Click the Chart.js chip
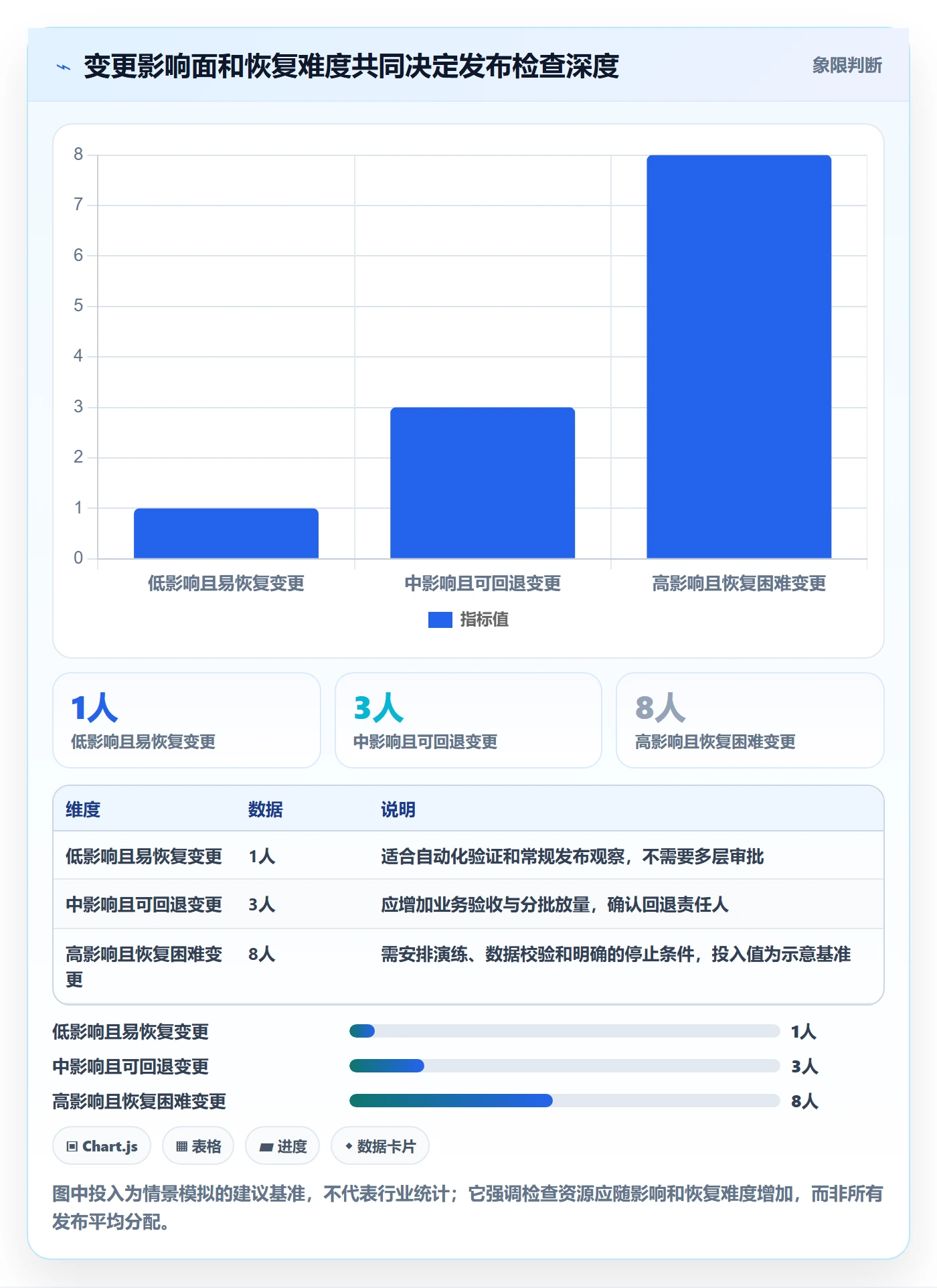937x1288 pixels. click(x=102, y=1146)
